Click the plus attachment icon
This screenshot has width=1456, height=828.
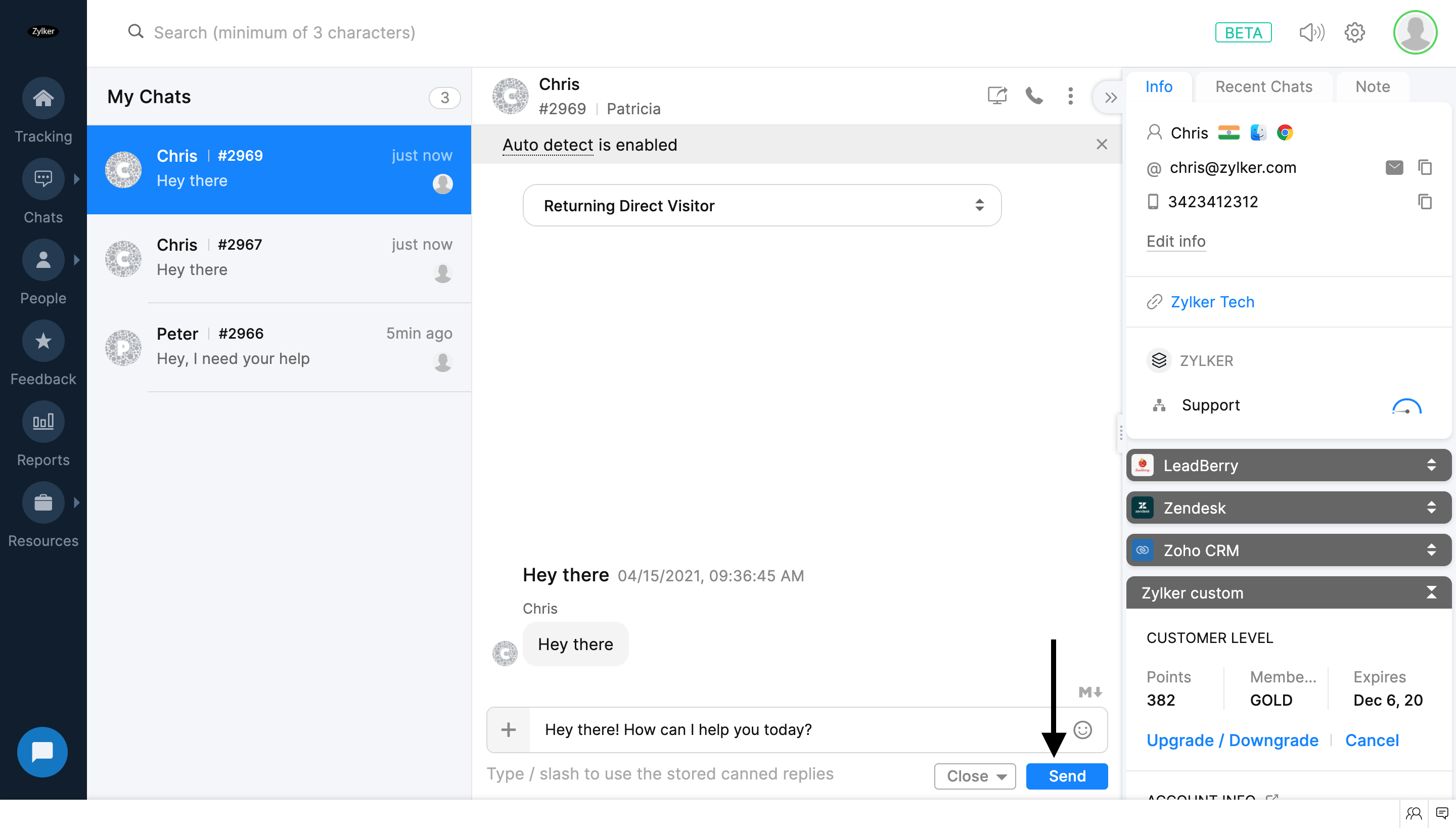click(x=509, y=729)
